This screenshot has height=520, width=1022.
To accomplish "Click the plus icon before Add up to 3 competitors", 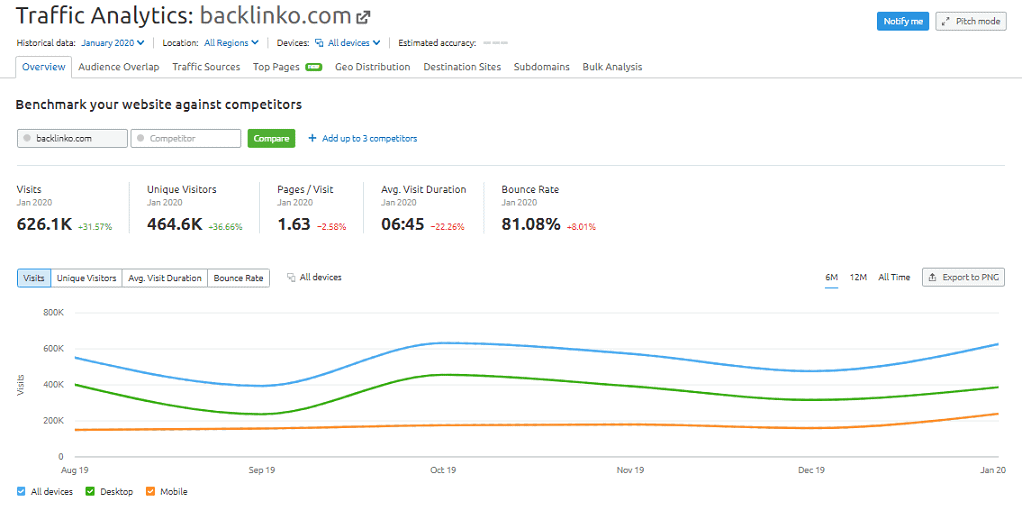I will 312,138.
